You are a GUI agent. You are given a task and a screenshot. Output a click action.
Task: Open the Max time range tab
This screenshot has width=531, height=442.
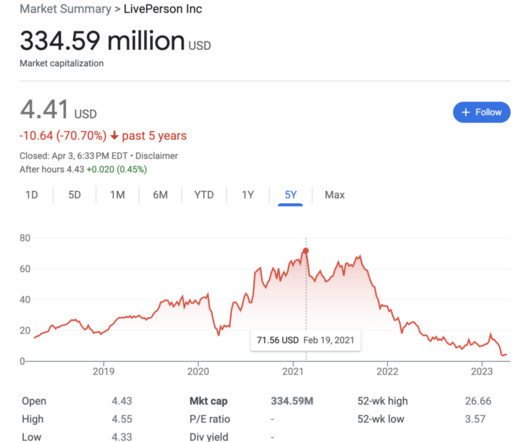[335, 195]
